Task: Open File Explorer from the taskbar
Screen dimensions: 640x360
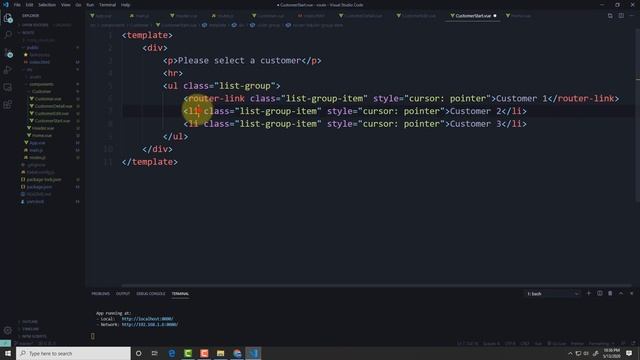Action: point(220,353)
